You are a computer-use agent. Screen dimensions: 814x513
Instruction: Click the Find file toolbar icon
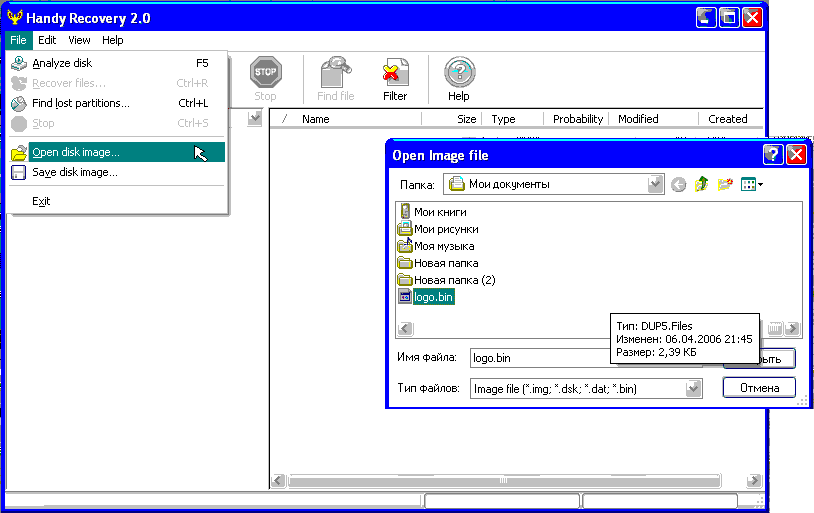pyautogui.click(x=335, y=80)
